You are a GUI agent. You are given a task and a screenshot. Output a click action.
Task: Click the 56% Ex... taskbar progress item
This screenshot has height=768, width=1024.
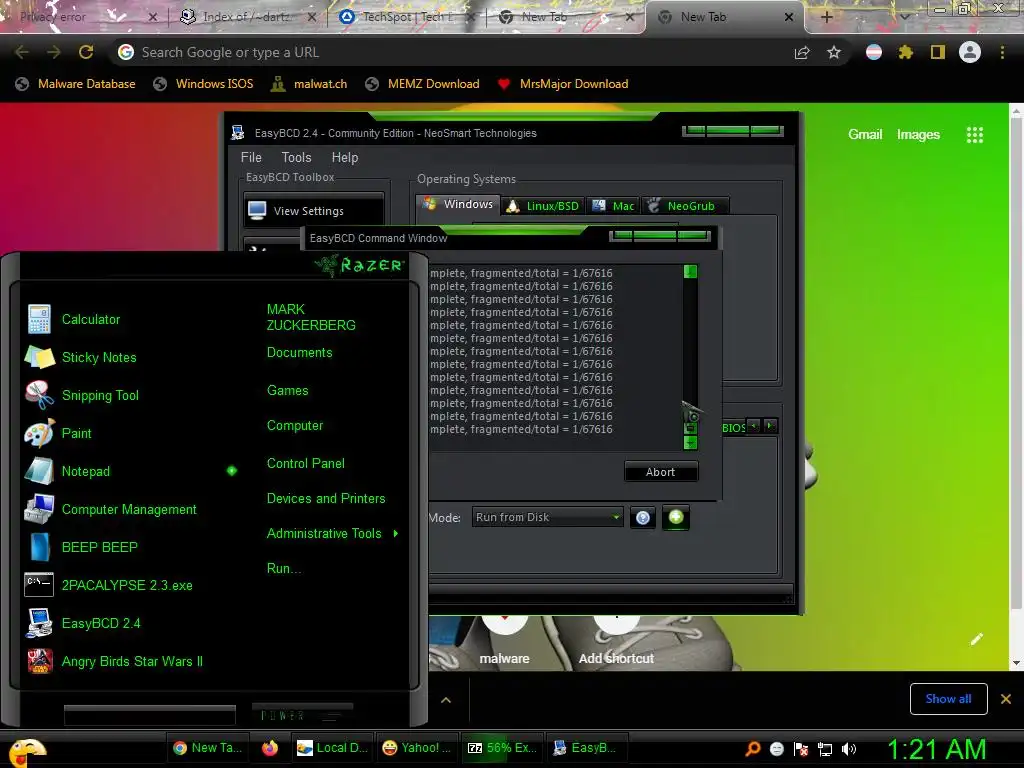pyautogui.click(x=502, y=748)
